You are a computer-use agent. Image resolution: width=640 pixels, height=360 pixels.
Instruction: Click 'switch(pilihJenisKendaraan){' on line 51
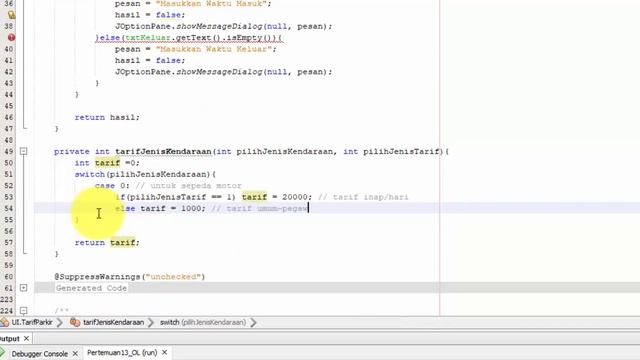pos(145,174)
